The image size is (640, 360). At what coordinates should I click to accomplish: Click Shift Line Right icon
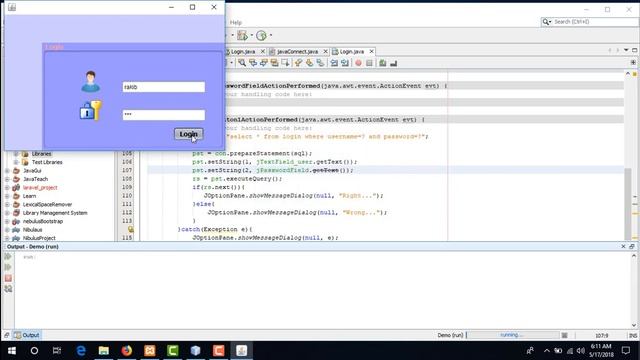pyautogui.click(x=345, y=63)
